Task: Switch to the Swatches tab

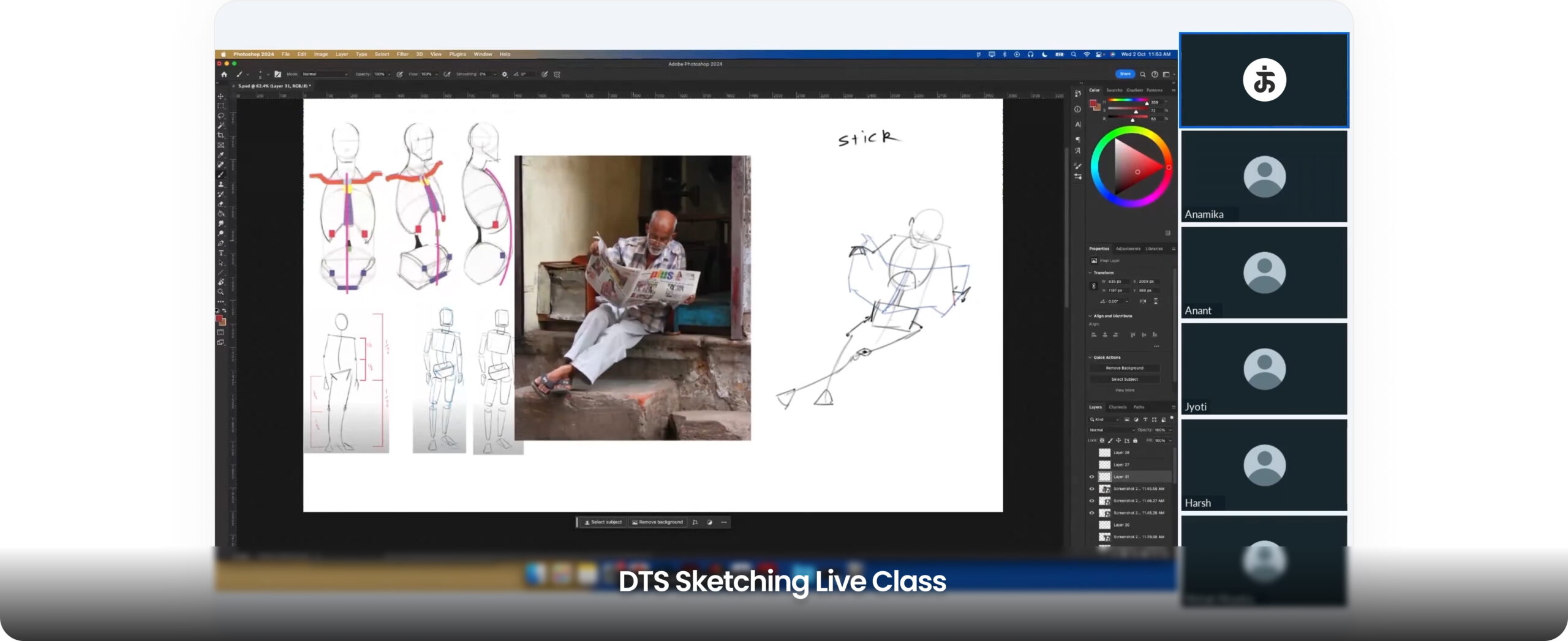Action: (x=1114, y=90)
